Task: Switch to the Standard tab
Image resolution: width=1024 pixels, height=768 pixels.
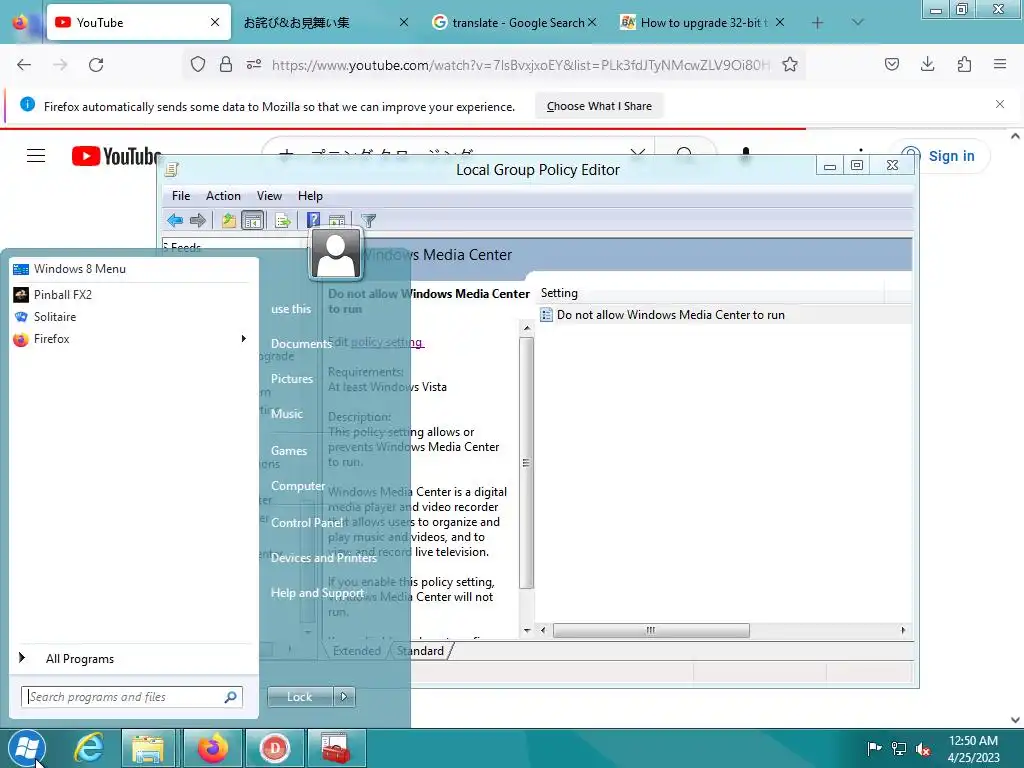Action: click(420, 650)
